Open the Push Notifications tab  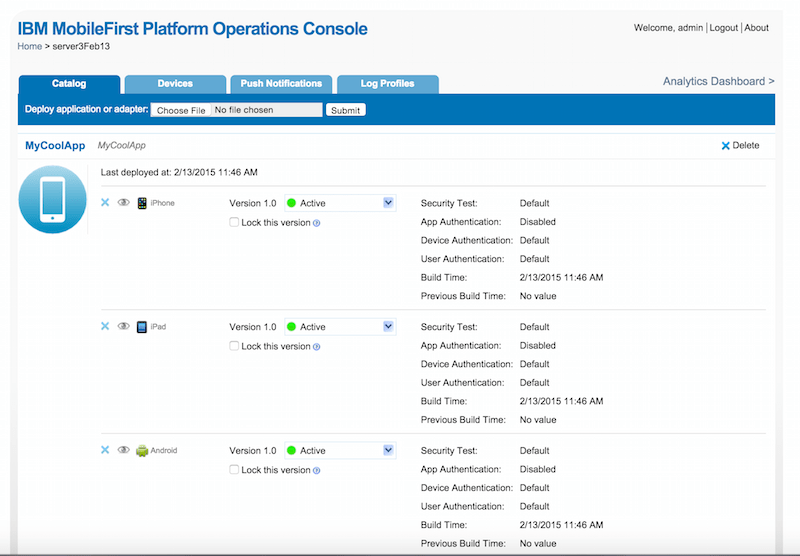pyautogui.click(x=282, y=84)
